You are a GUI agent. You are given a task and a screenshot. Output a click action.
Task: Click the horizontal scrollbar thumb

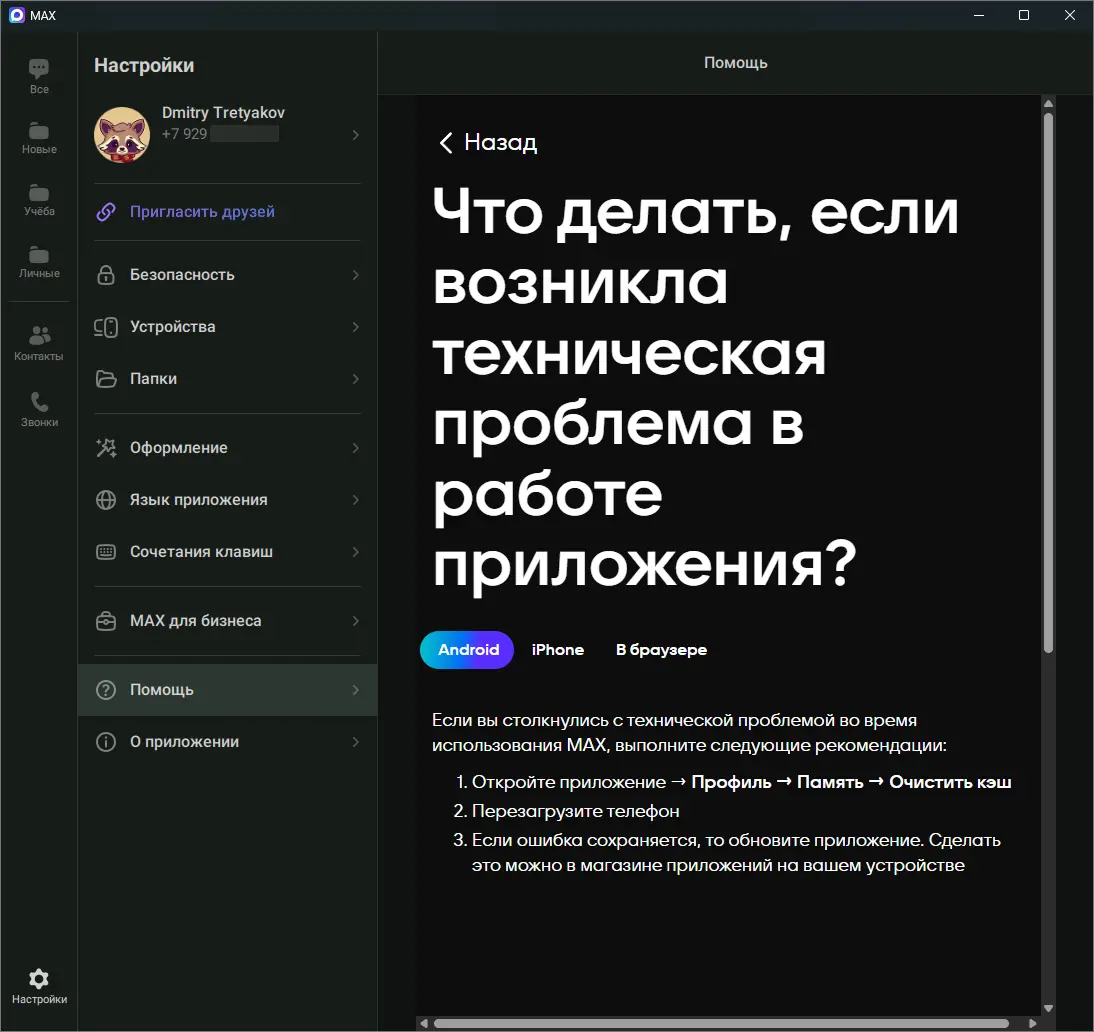click(x=721, y=1024)
